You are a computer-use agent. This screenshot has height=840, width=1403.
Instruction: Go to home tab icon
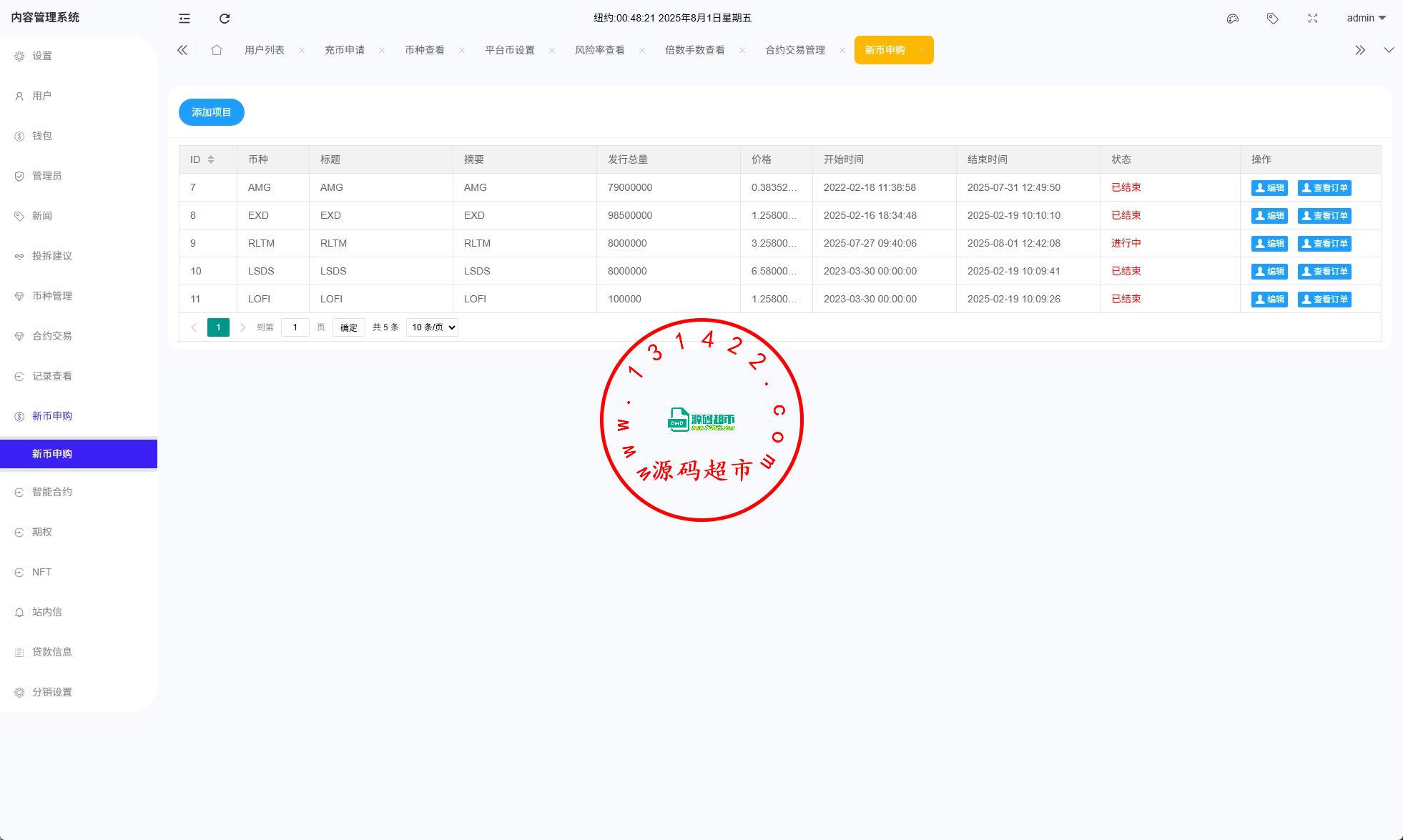216,50
